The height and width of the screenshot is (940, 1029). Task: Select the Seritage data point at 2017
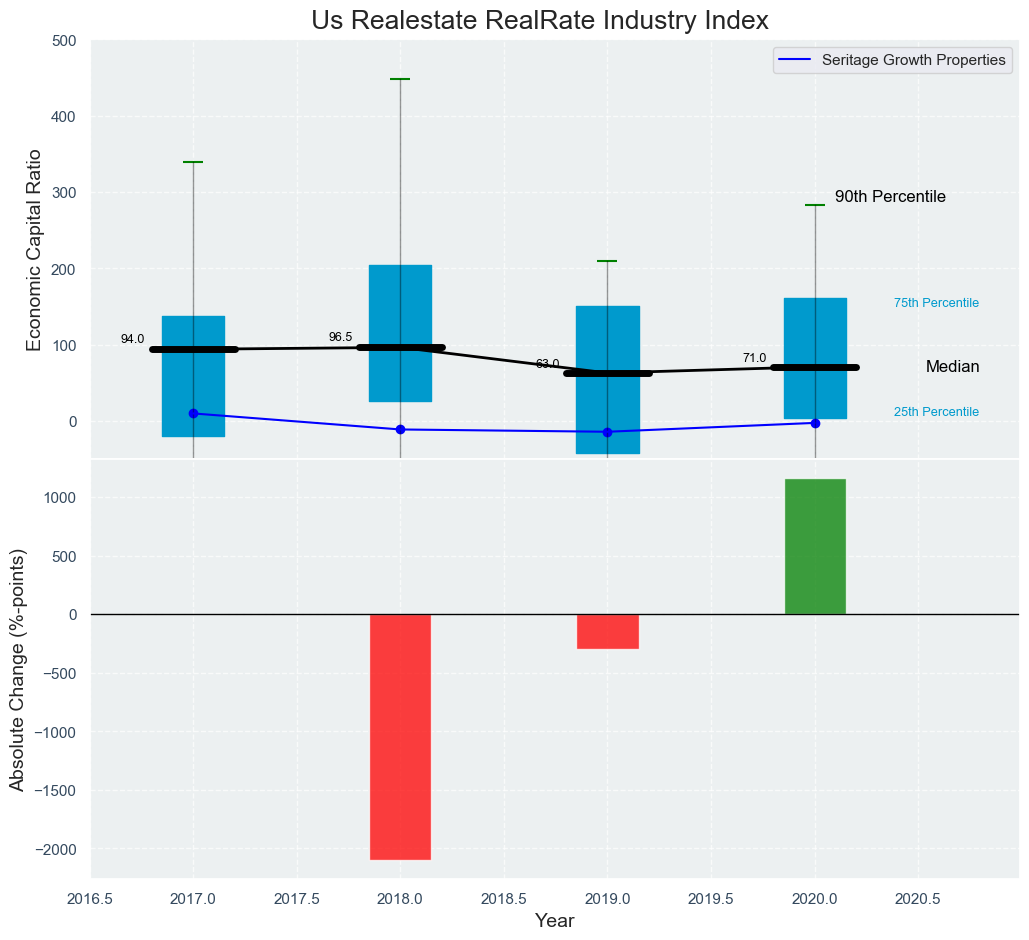coord(193,413)
